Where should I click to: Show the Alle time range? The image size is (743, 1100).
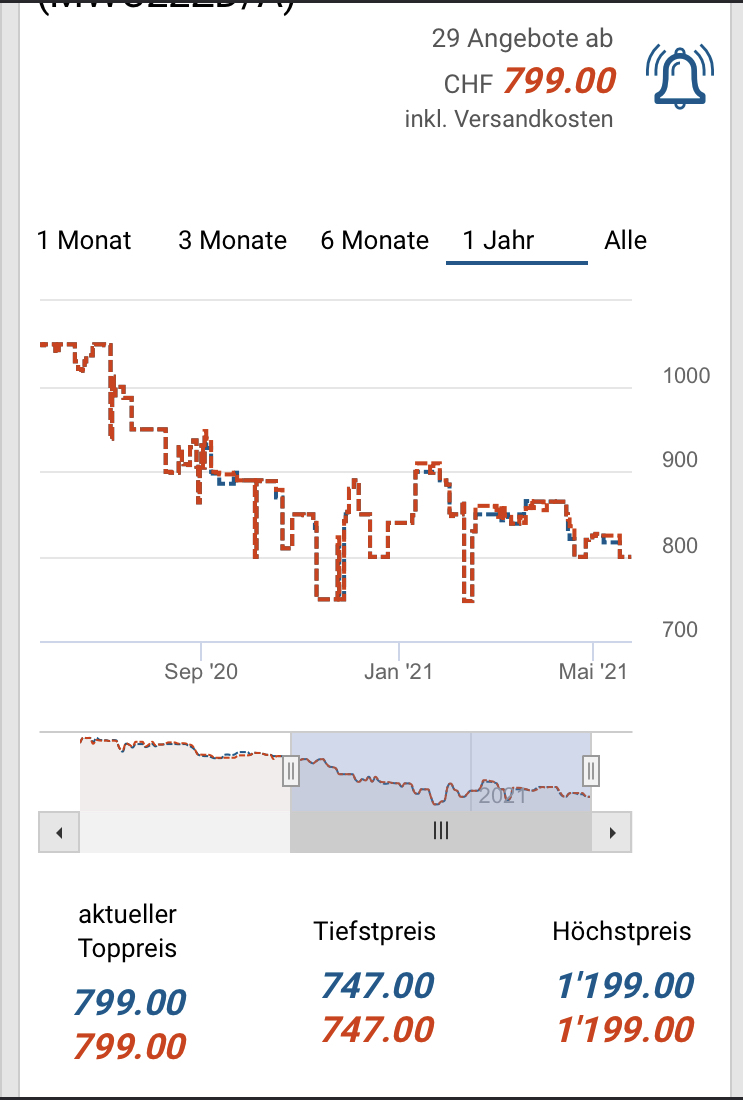point(625,241)
